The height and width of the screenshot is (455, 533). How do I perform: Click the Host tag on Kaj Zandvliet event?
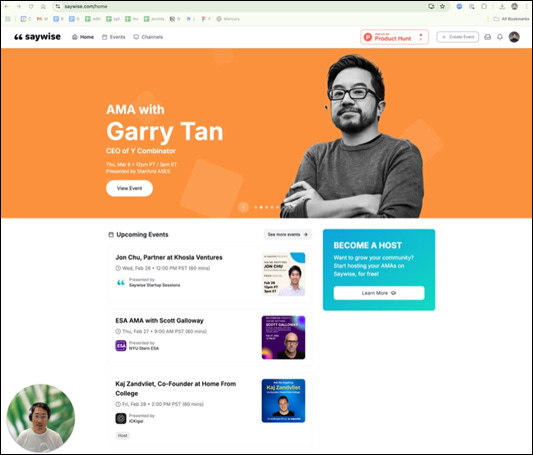[123, 435]
